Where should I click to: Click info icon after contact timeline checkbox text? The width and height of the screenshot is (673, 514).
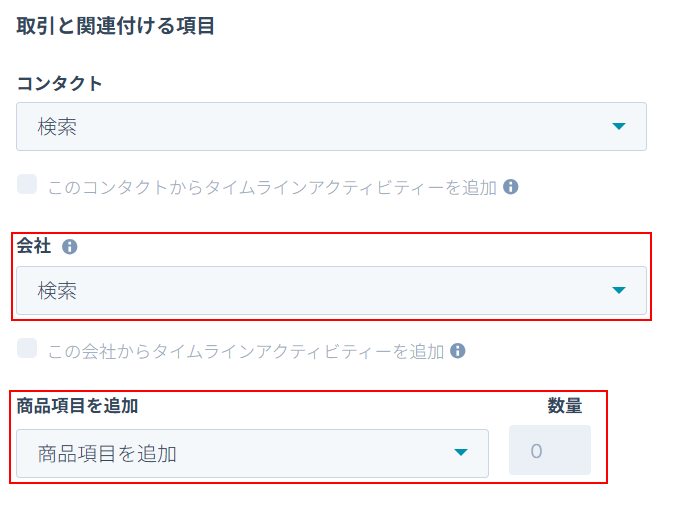pyautogui.click(x=511, y=186)
